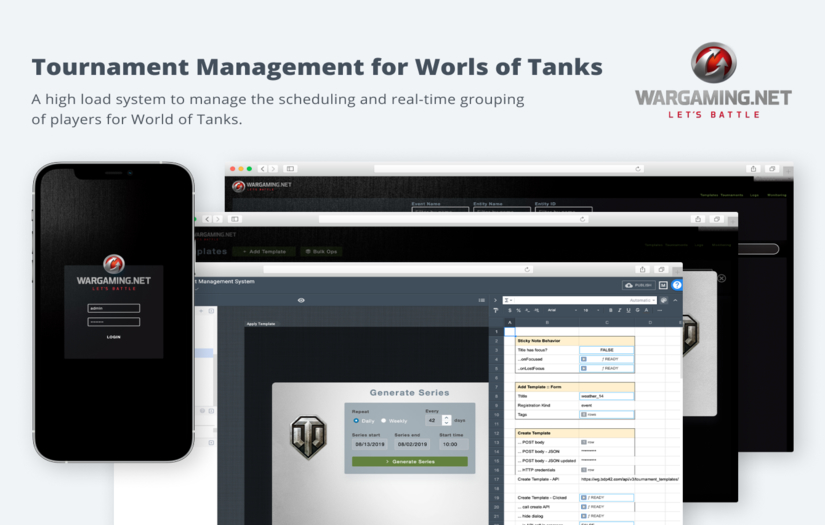
Task: Reload page in rear Safari window
Action: (x=638, y=169)
